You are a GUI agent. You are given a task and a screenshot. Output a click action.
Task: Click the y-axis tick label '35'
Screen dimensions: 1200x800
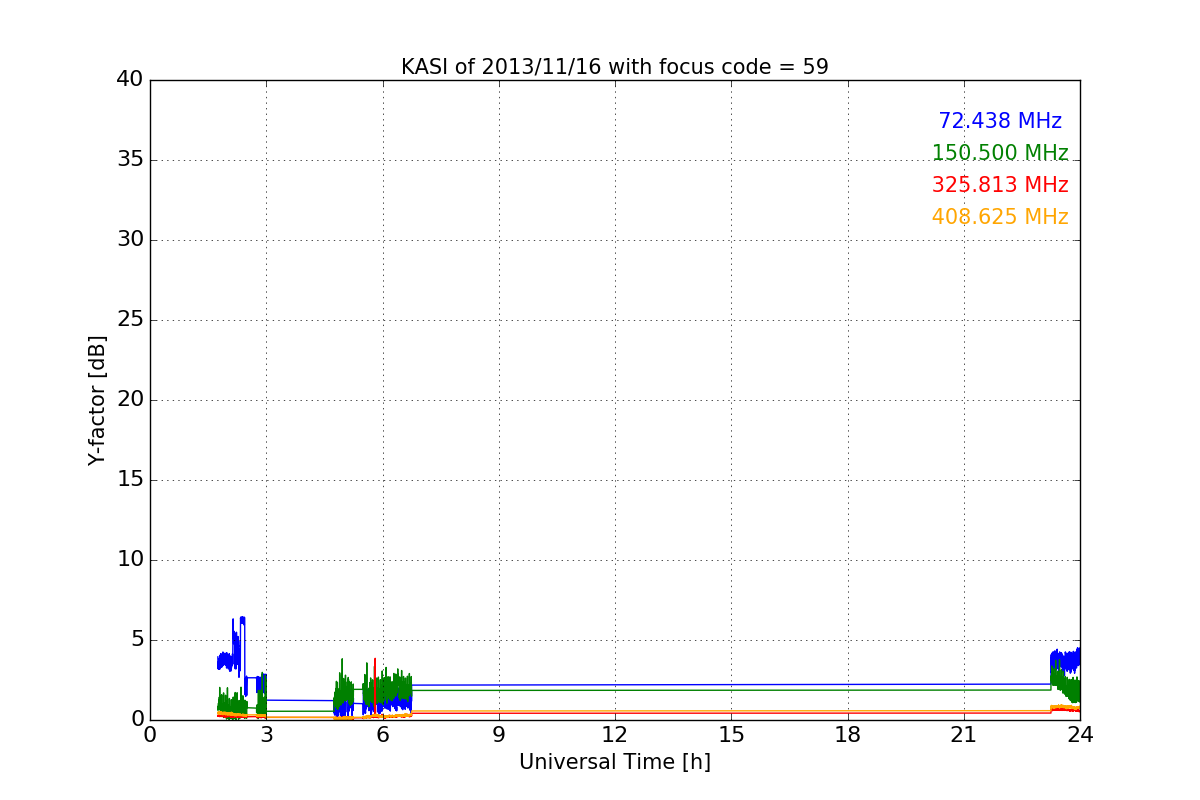pyautogui.click(x=130, y=160)
